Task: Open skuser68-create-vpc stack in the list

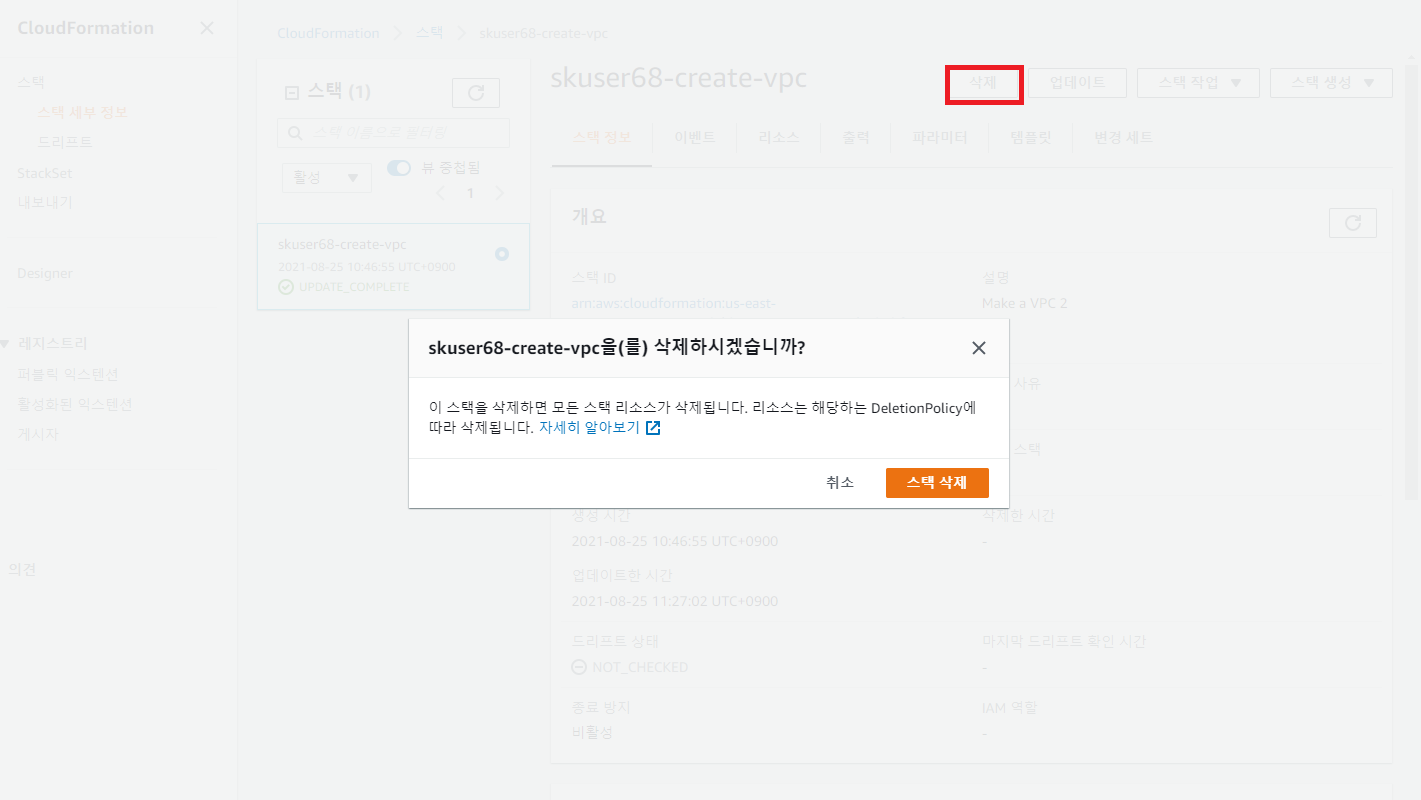Action: pos(342,244)
